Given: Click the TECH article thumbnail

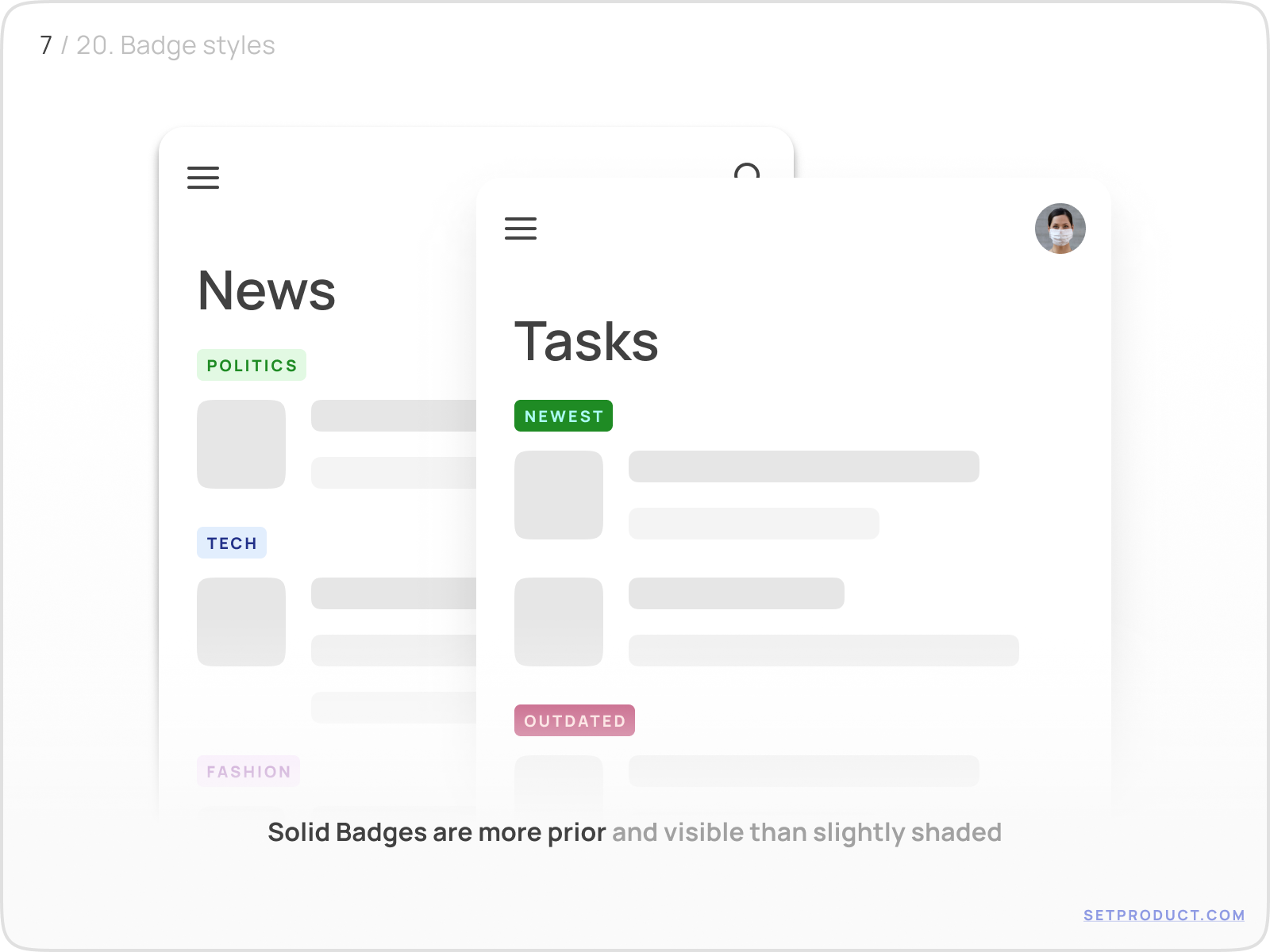Looking at the screenshot, I should pyautogui.click(x=241, y=621).
